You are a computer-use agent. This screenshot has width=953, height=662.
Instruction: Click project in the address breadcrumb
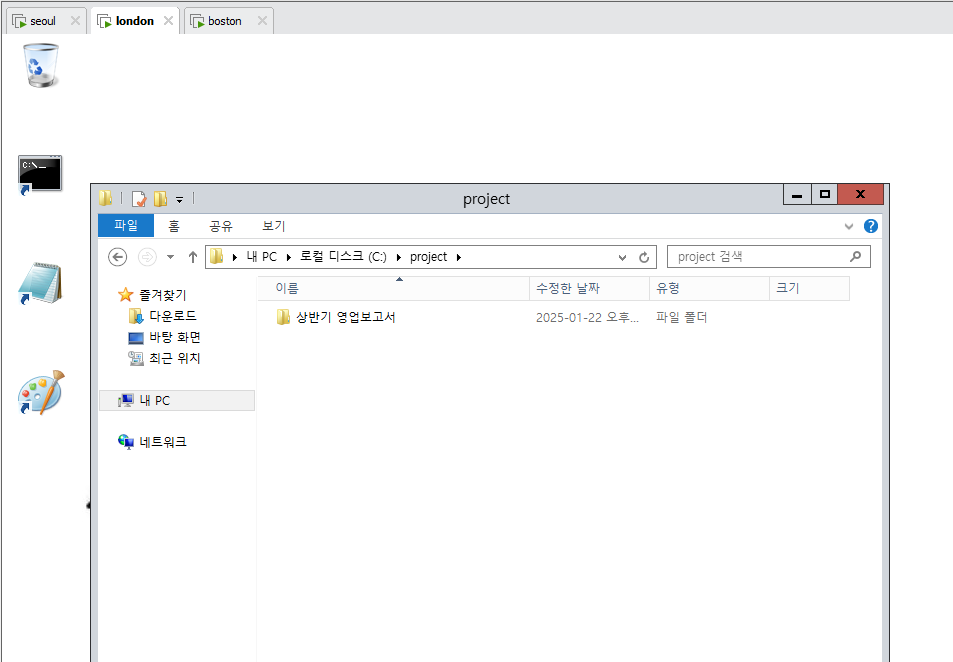(428, 257)
